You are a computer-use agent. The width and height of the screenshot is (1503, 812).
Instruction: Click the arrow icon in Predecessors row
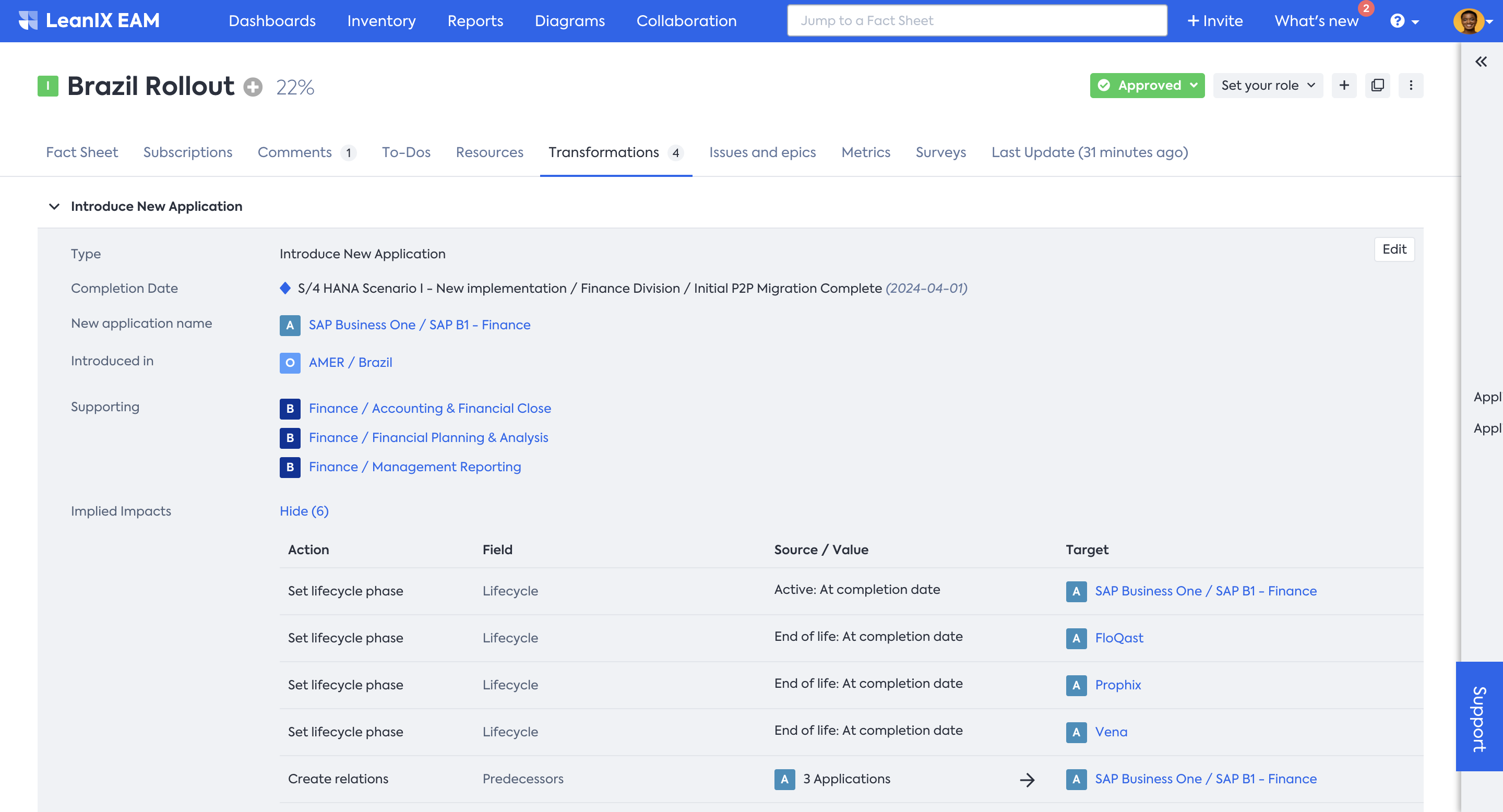(1027, 779)
